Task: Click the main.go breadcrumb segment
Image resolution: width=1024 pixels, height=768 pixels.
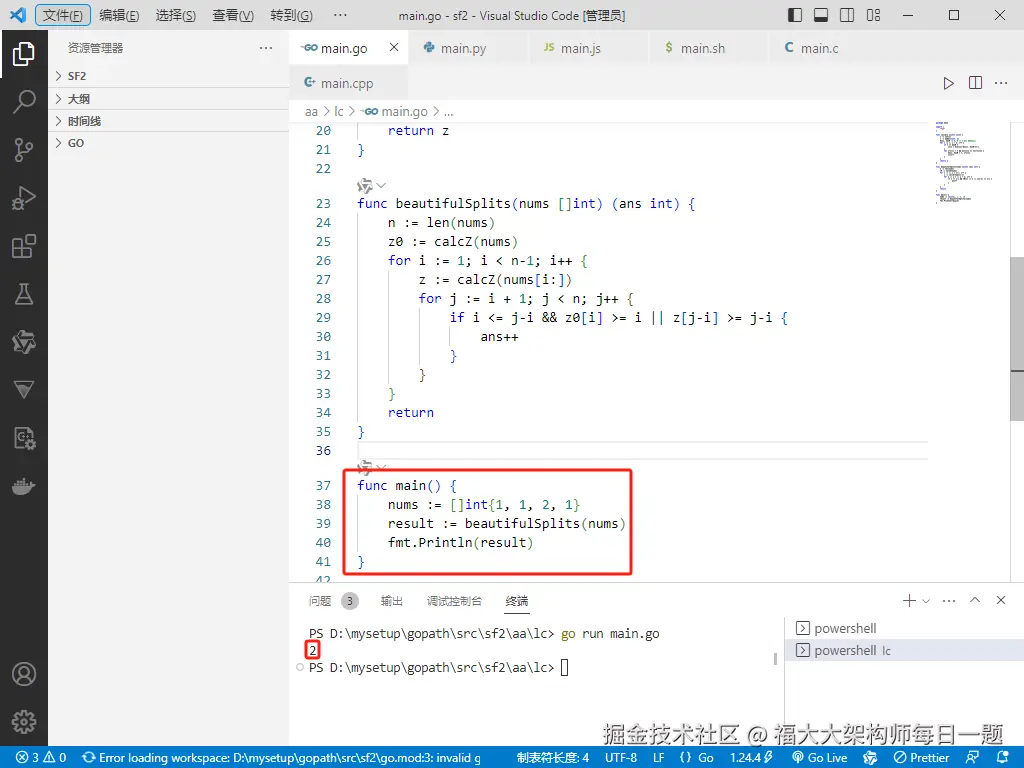Action: 396,112
